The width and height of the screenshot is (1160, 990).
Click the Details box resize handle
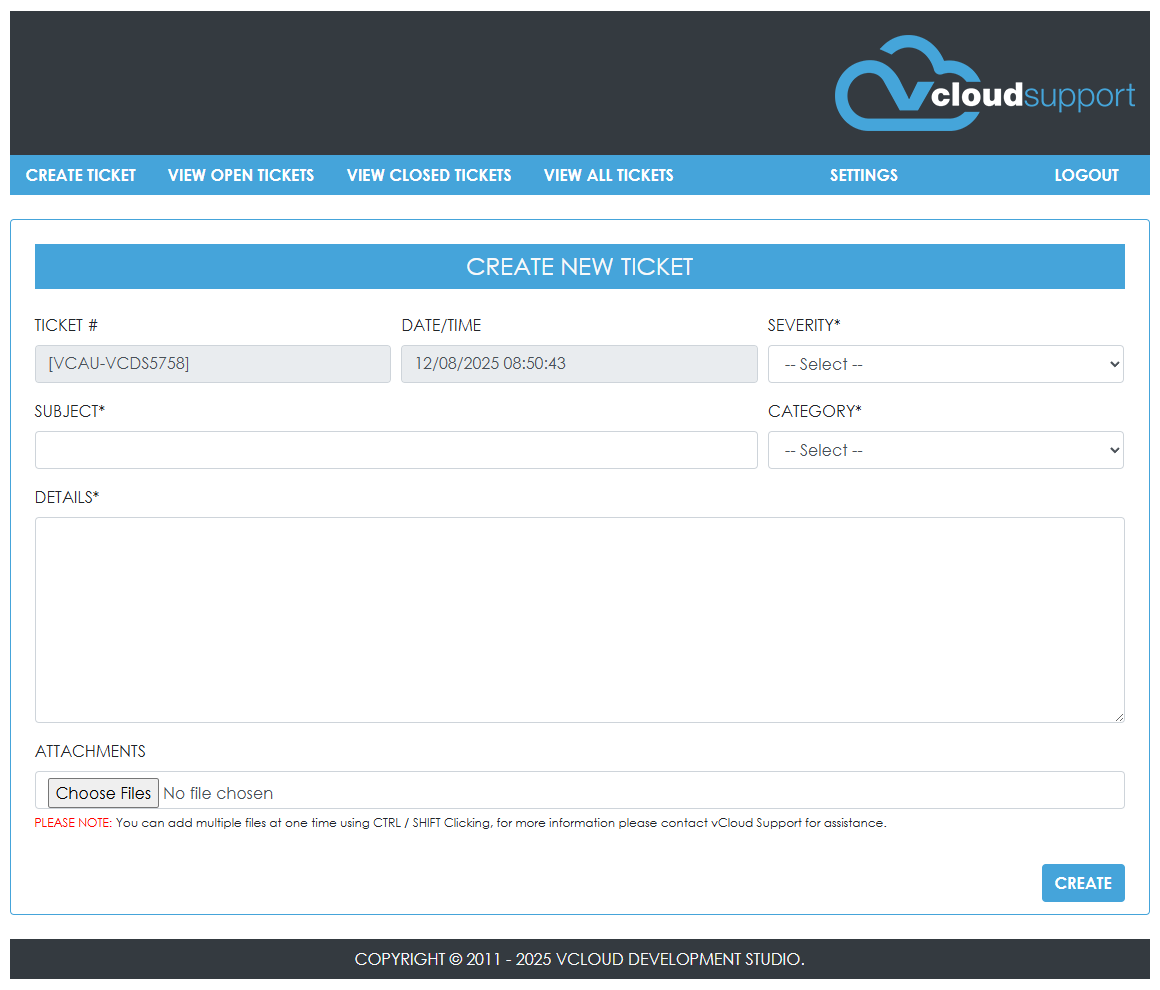click(1118, 716)
